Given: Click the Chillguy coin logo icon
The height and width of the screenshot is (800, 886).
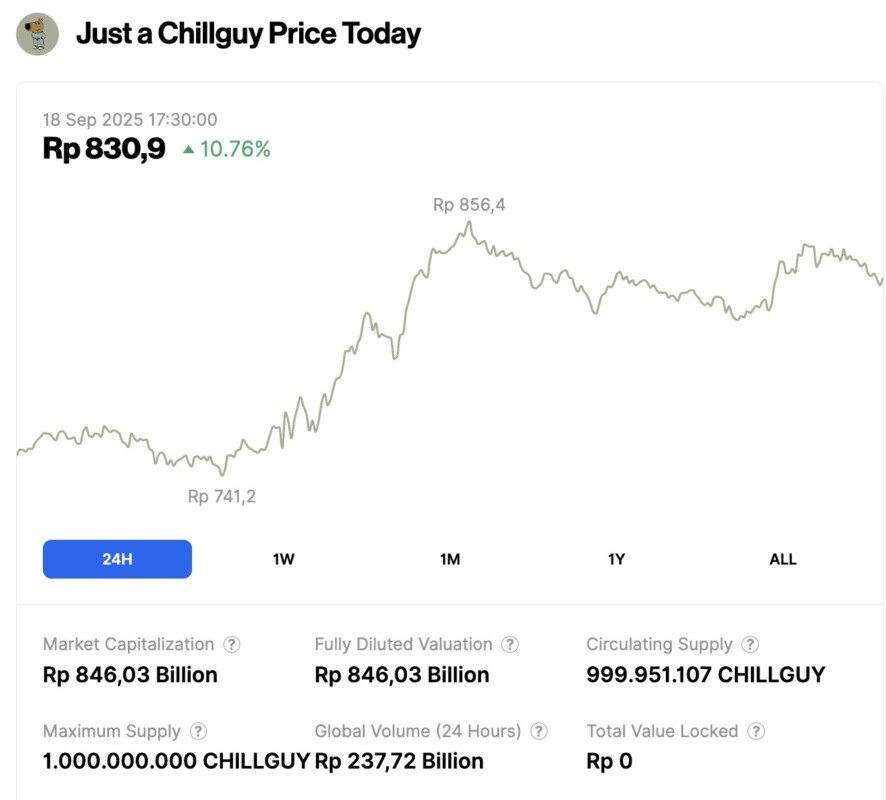Looking at the screenshot, I should coord(37,34).
